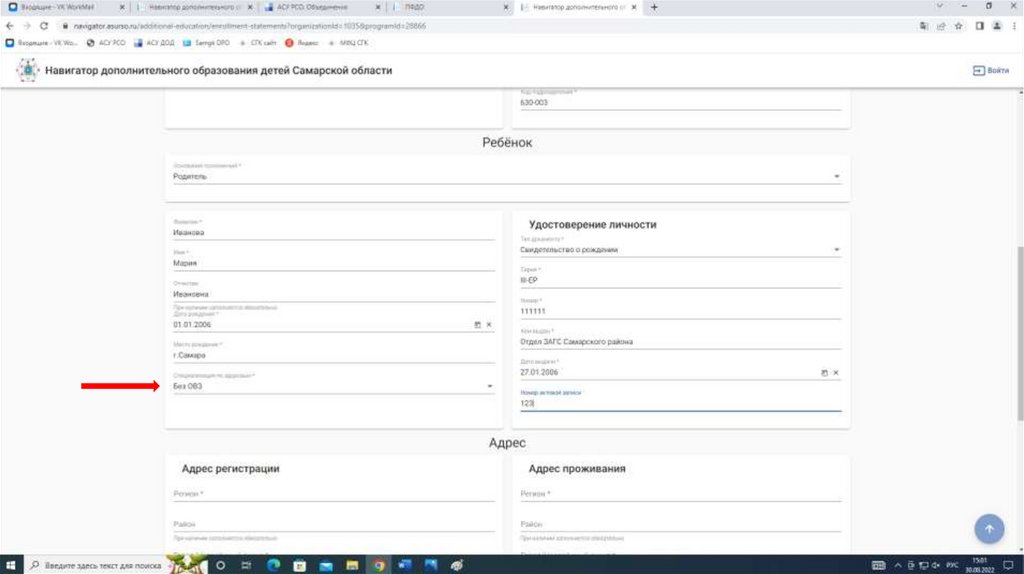
Task: Expand the 'Свидетельство о рождении' document type dropdown
Action: 836,250
